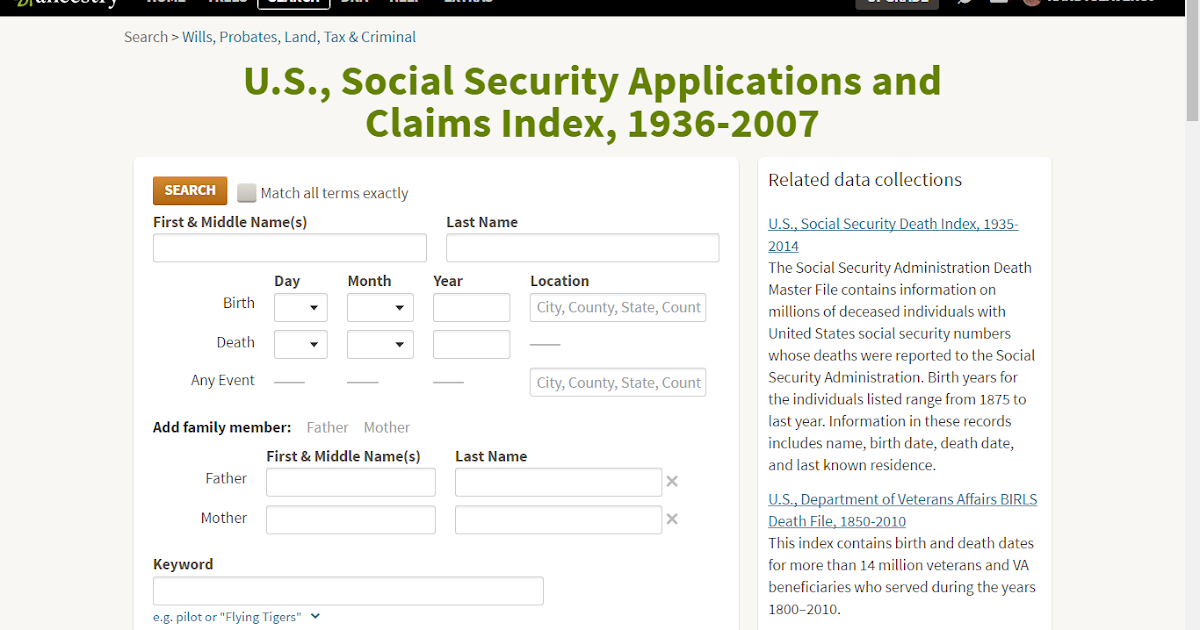Viewport: 1200px width, 630px height.
Task: Open the Death Day dropdown
Action: coord(301,344)
